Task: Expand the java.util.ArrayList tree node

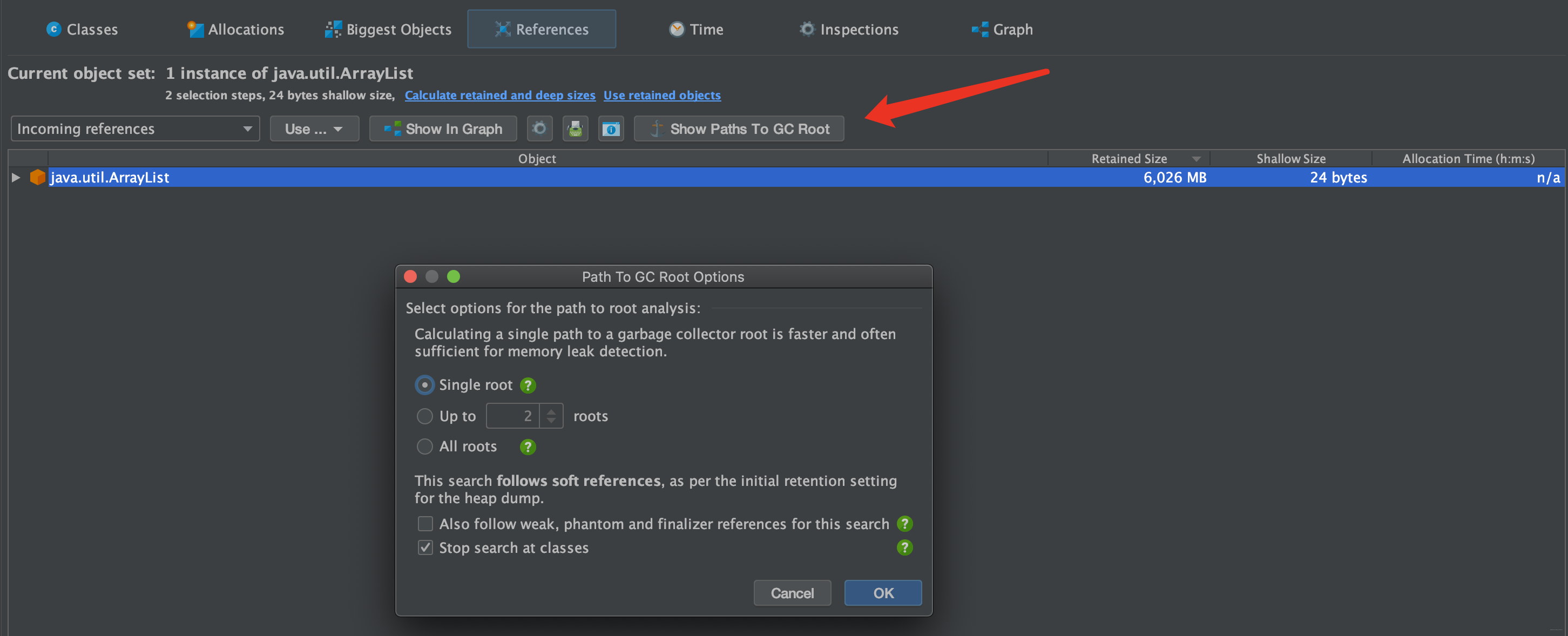Action: [x=16, y=177]
